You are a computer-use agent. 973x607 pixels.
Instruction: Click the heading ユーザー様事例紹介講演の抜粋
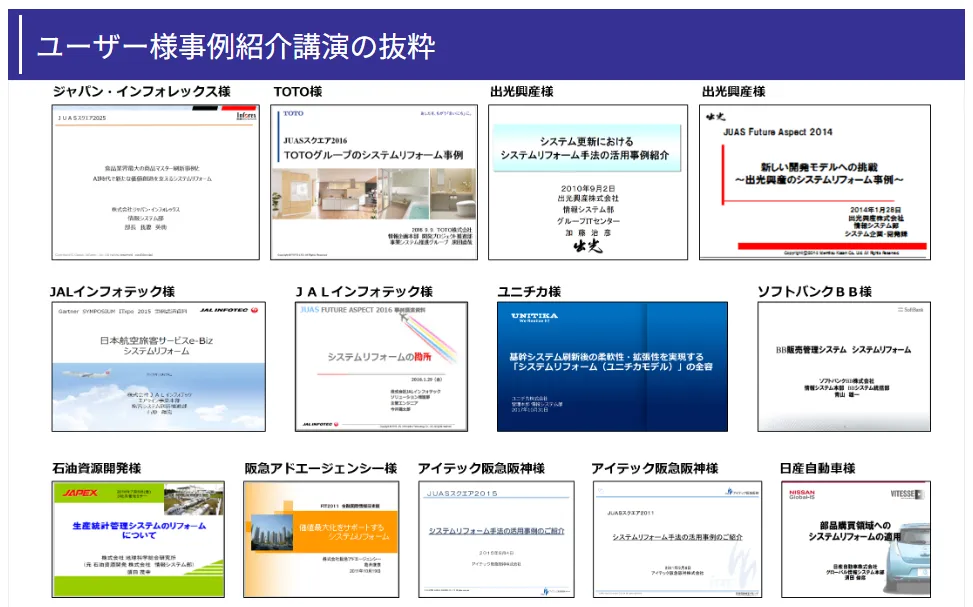236,47
